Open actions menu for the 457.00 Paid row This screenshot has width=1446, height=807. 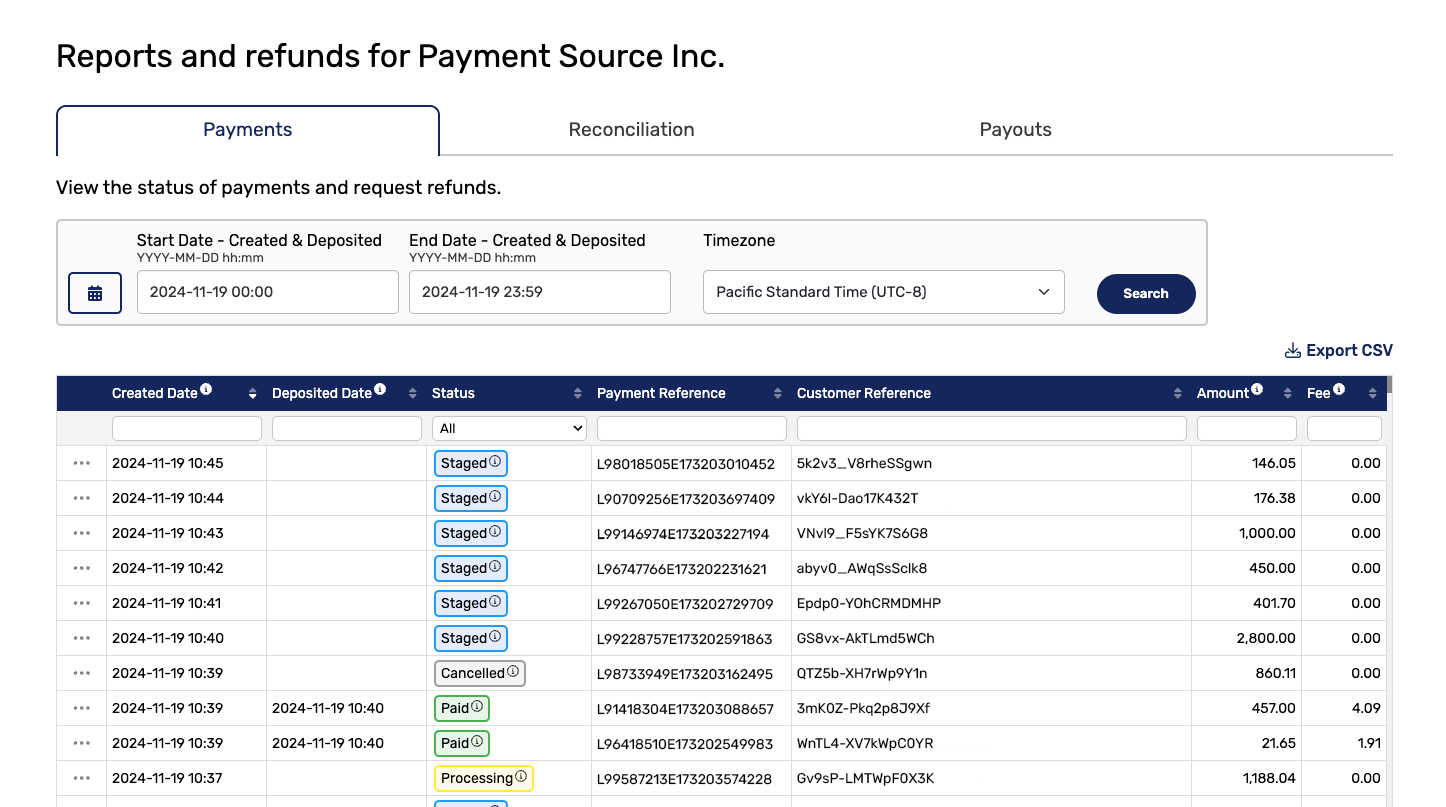click(82, 708)
